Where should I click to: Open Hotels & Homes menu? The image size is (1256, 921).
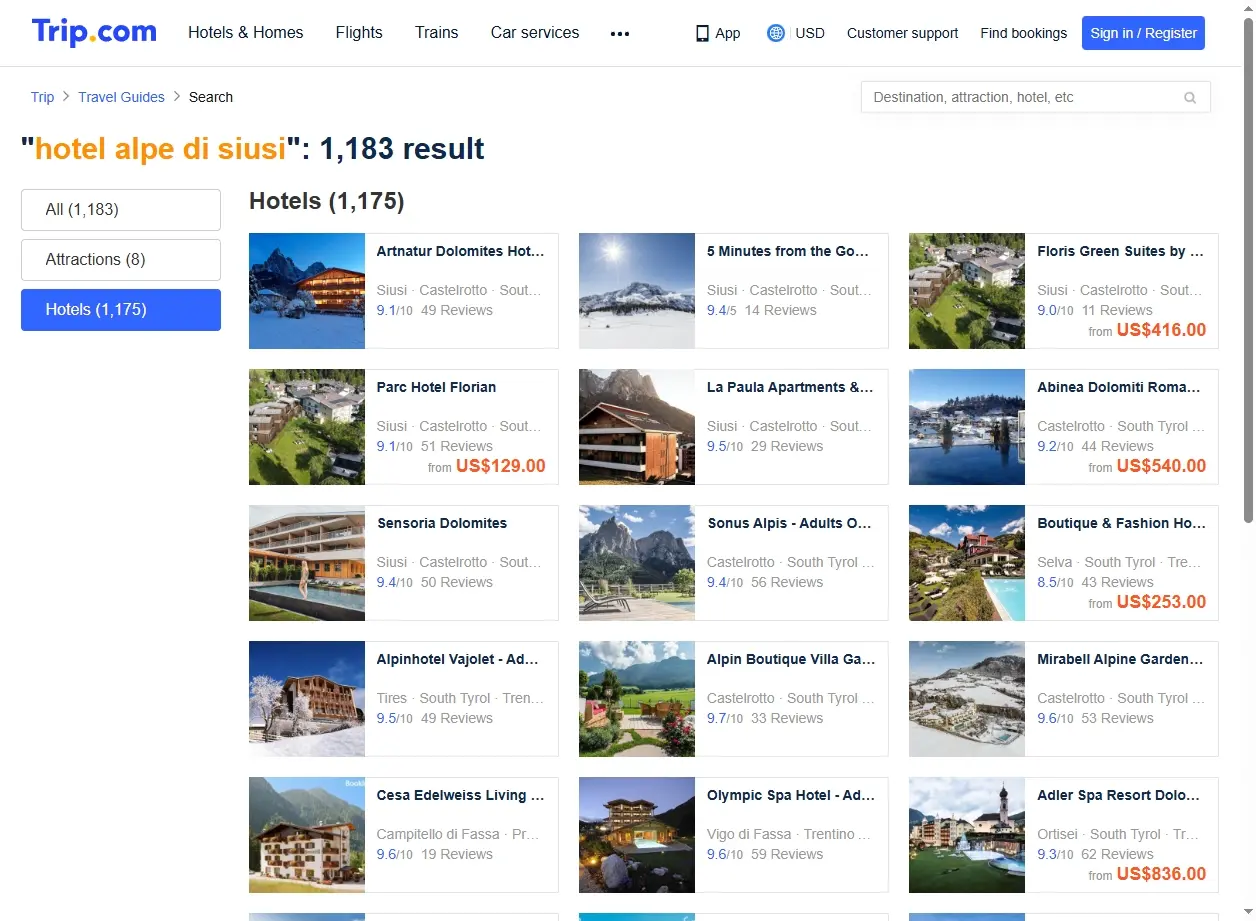click(x=246, y=32)
